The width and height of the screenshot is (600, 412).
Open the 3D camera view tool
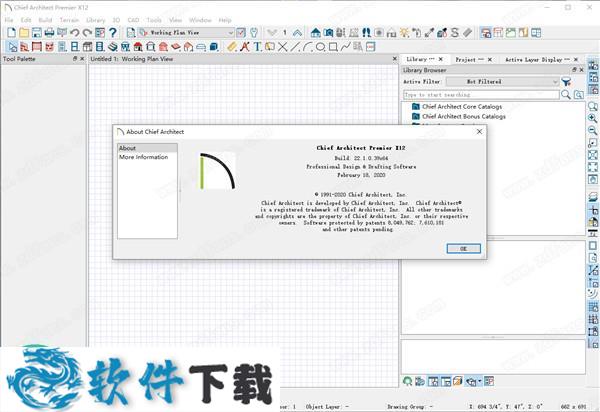(328, 33)
